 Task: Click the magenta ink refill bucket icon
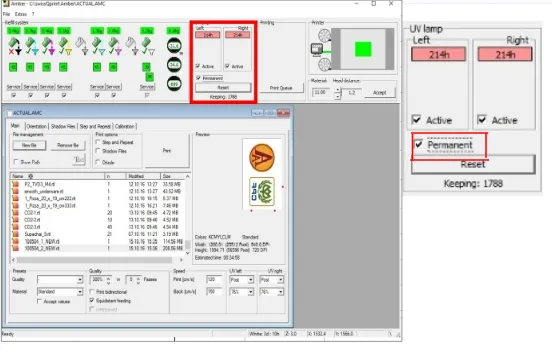pyautogui.click(x=48, y=46)
